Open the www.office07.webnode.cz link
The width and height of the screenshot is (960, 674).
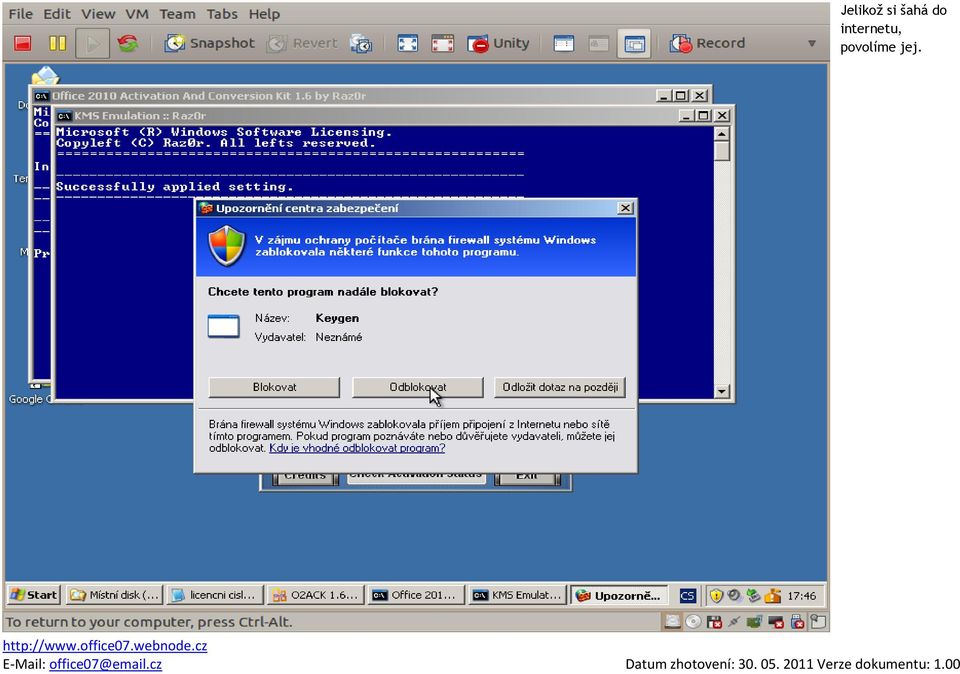[x=105, y=645]
